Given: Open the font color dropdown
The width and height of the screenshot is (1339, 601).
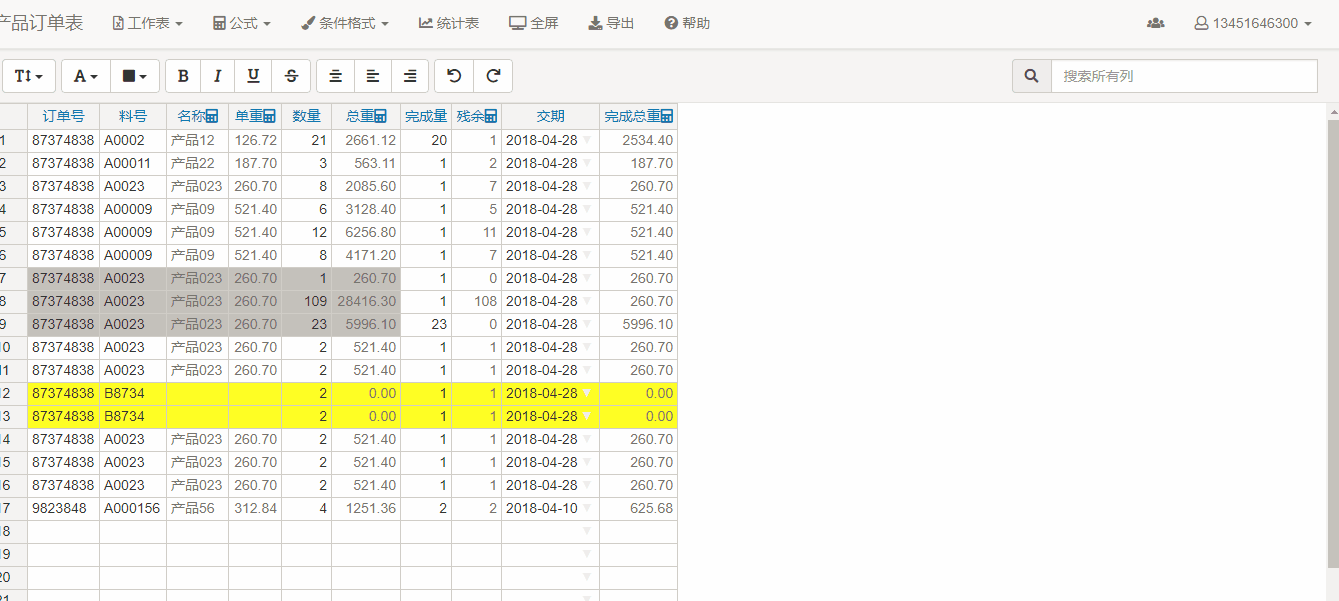Looking at the screenshot, I should tap(86, 76).
